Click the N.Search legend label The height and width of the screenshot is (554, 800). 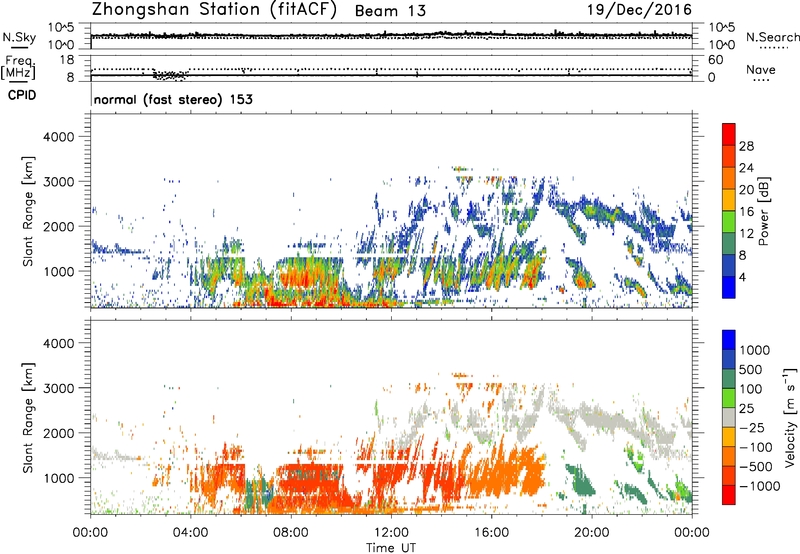(x=772, y=37)
